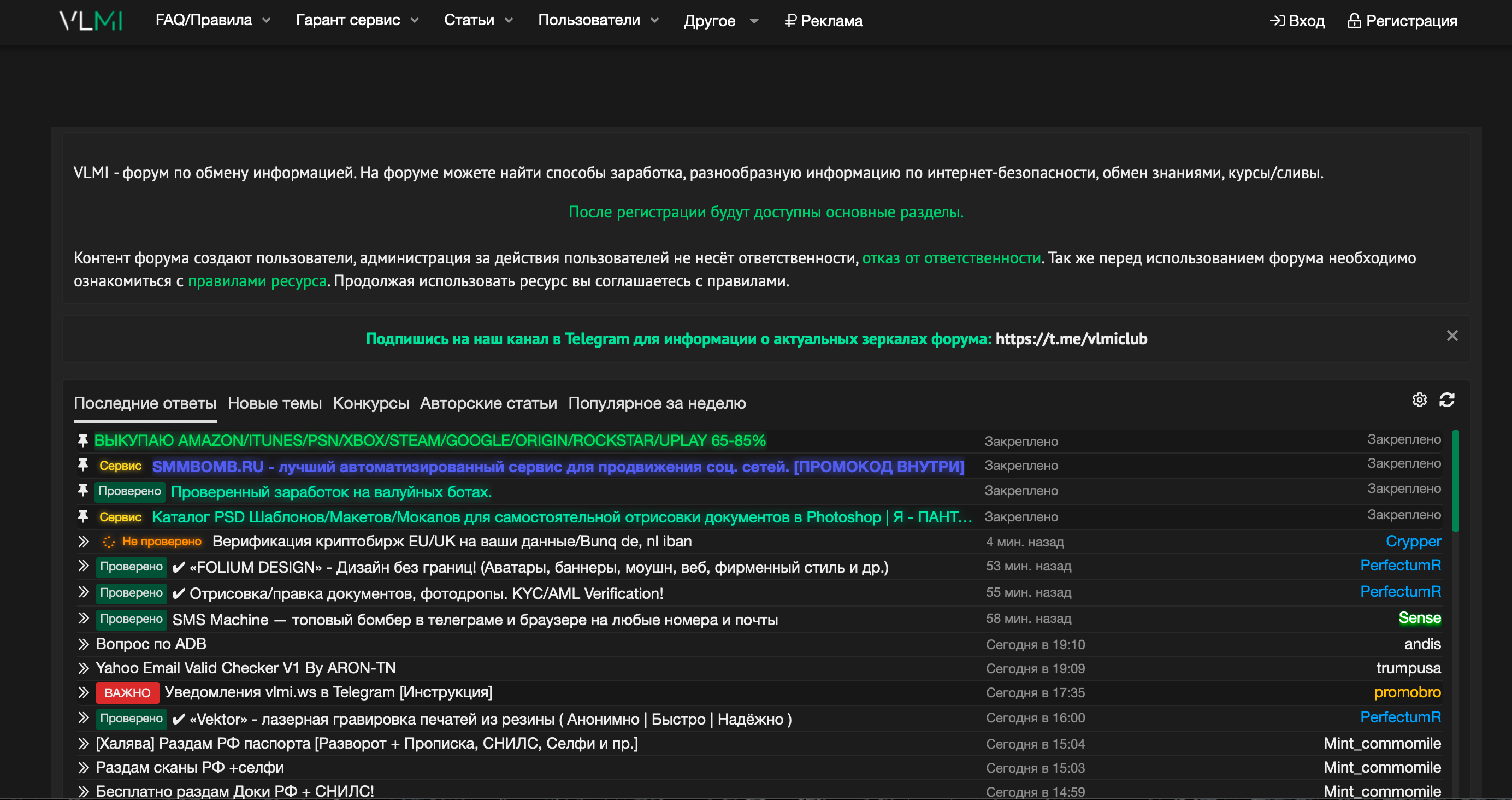
Task: Open the widget settings gear icon
Action: click(1419, 400)
